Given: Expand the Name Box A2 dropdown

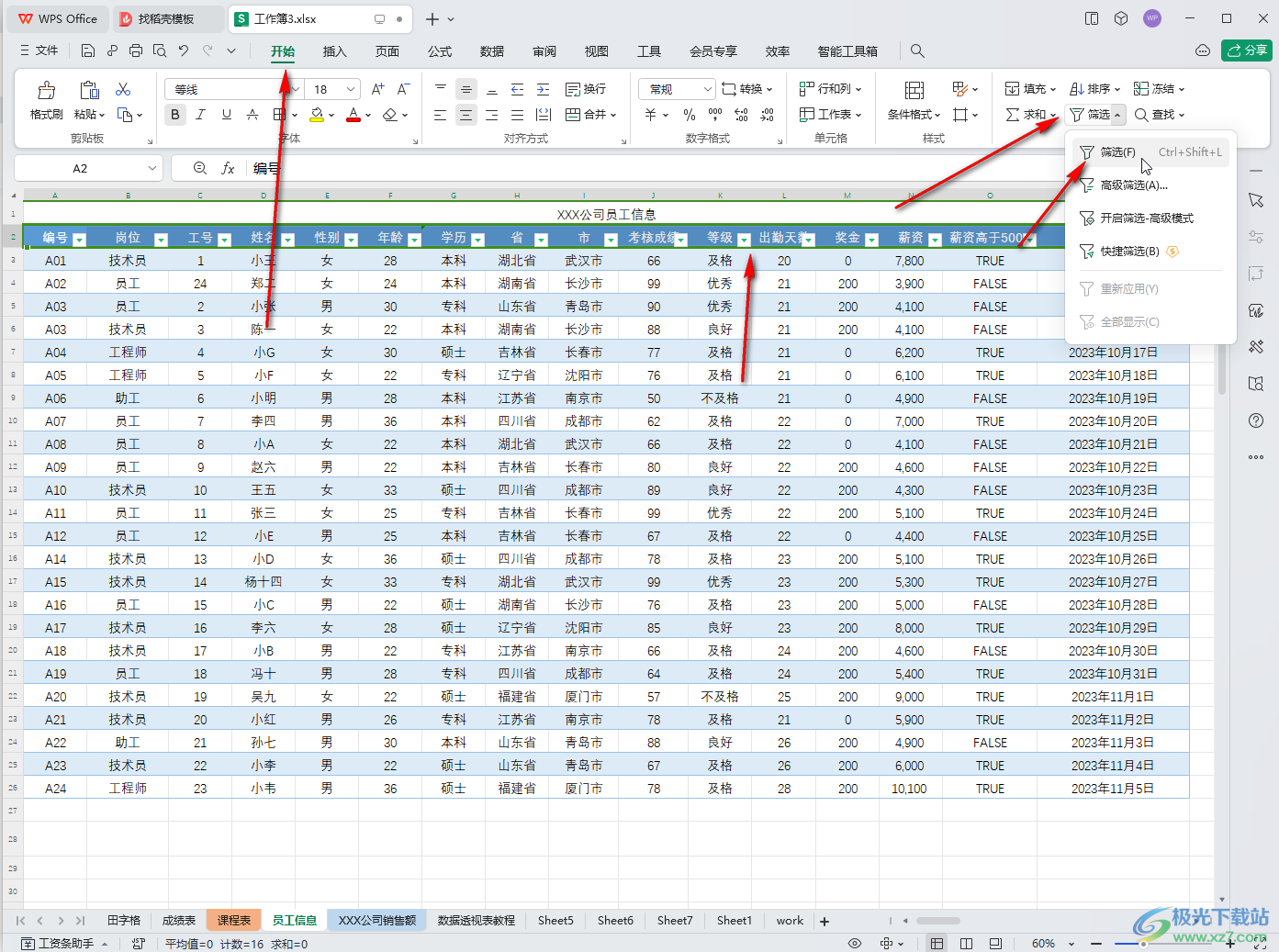Looking at the screenshot, I should point(152,168).
